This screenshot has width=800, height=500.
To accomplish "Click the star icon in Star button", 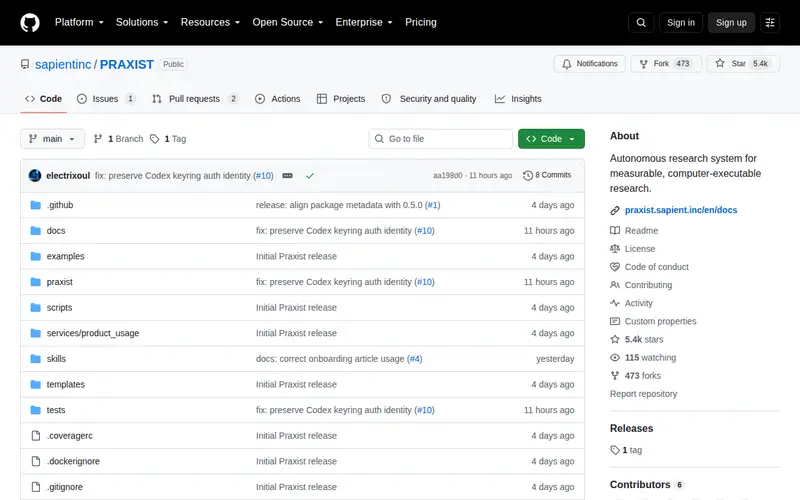I will (720, 63).
